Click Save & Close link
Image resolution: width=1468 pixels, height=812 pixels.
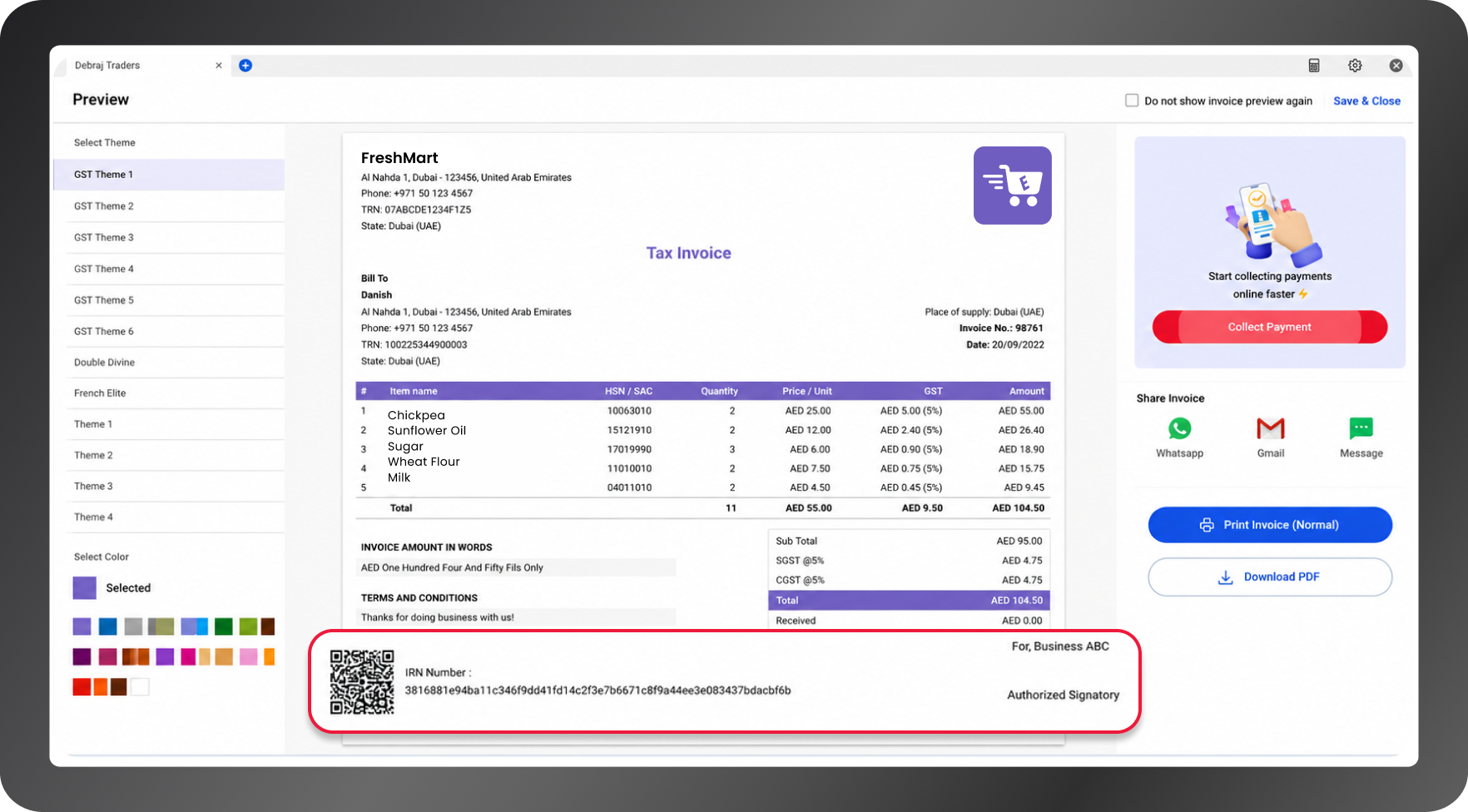pos(1366,101)
